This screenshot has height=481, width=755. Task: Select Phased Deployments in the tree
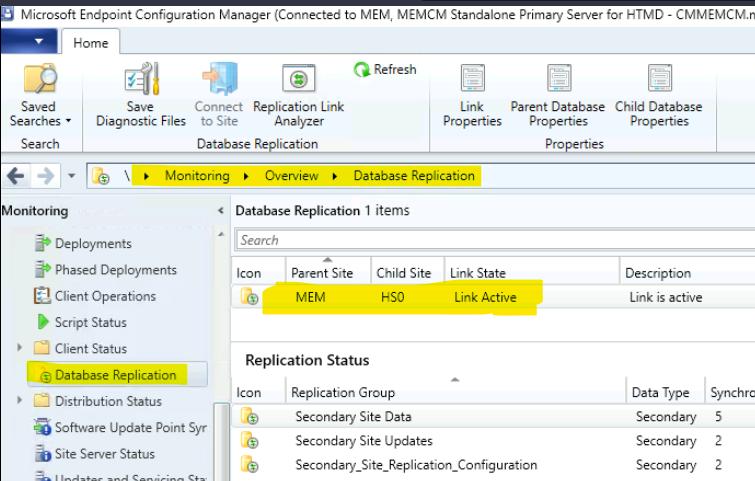click(116, 270)
